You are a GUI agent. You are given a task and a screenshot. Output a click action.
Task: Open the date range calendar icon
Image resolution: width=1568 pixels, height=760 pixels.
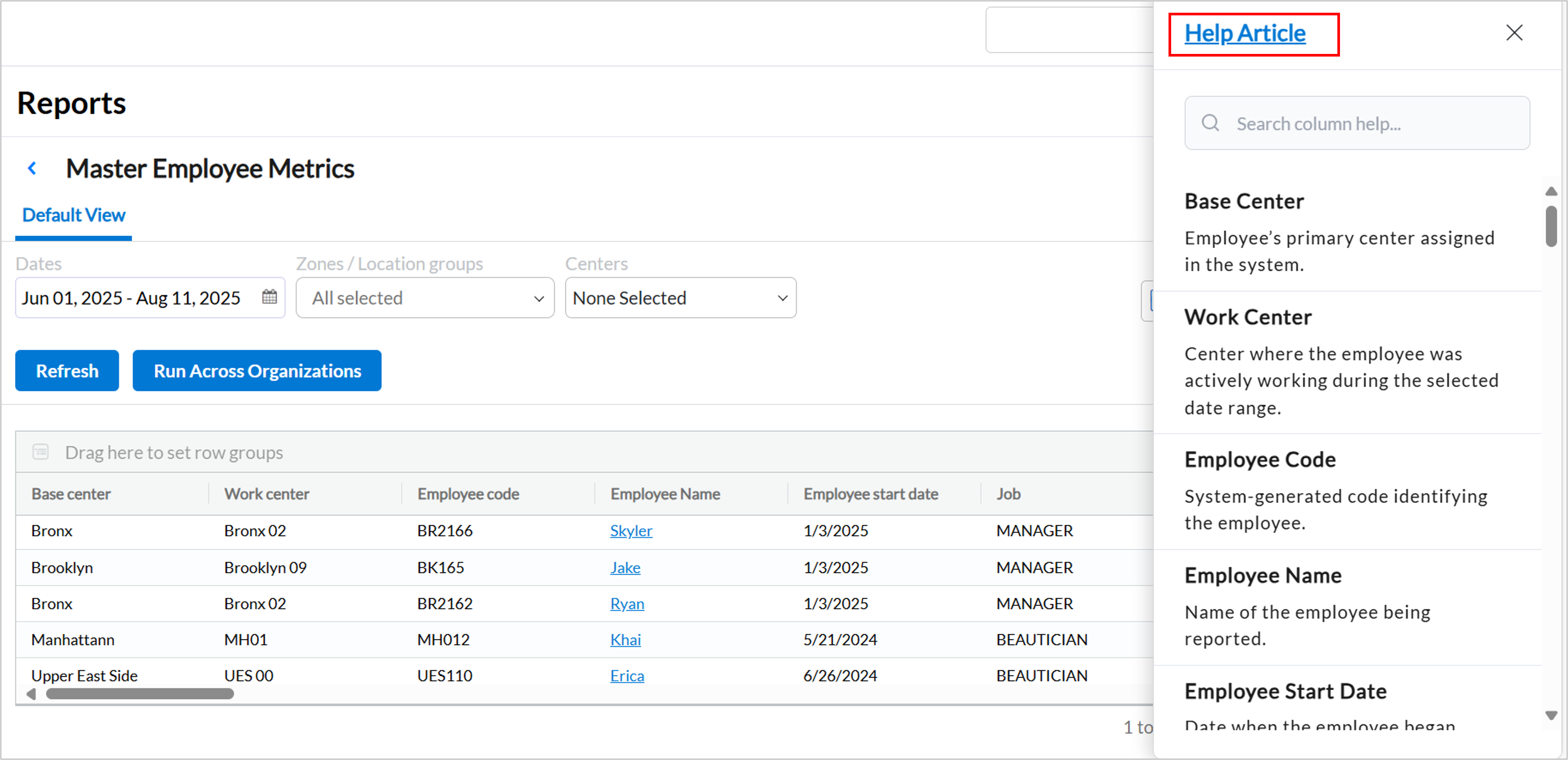coord(269,297)
